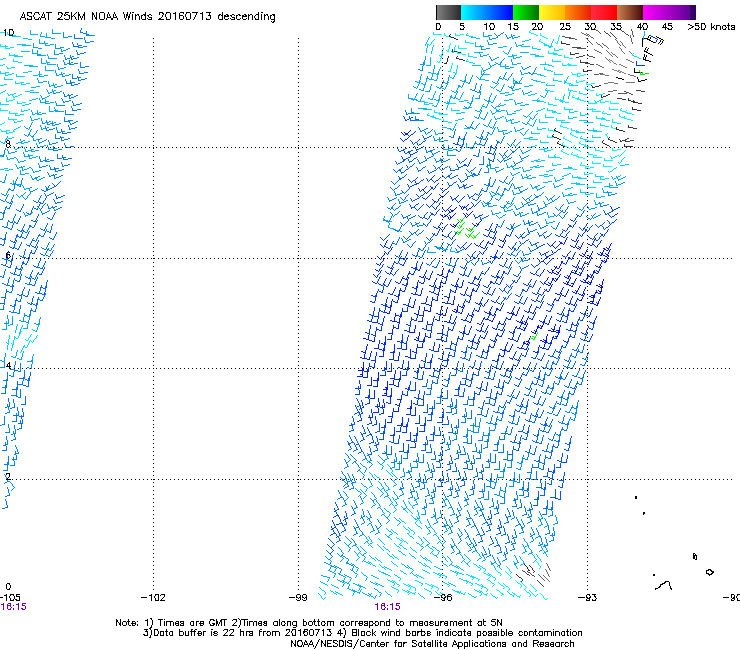Click the dark purple 45-50 knots swatch

pos(682,12)
